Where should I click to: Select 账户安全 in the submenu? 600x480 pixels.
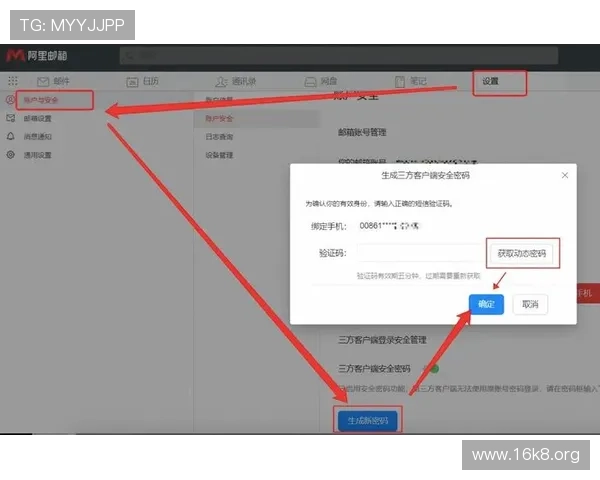pos(219,118)
